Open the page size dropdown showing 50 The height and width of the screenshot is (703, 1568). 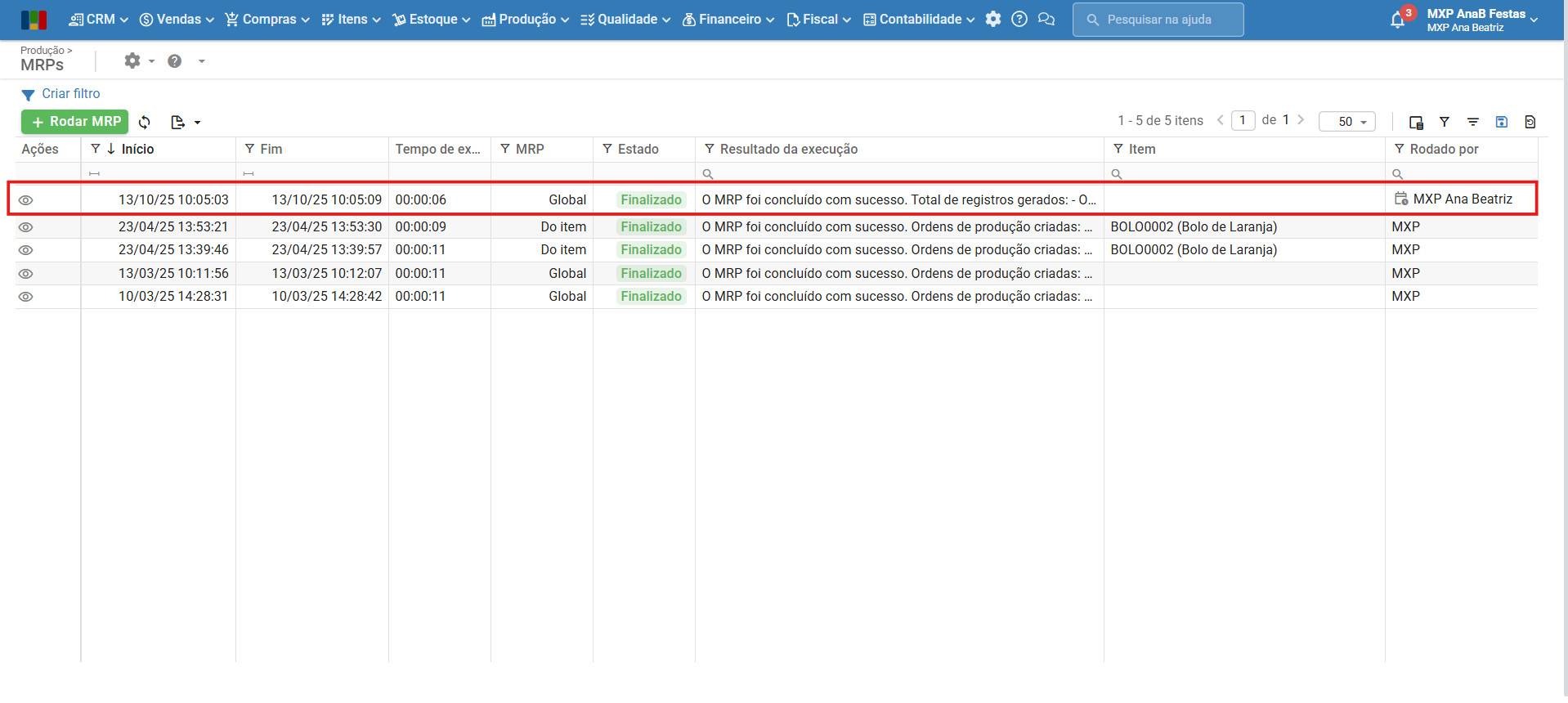(1346, 122)
